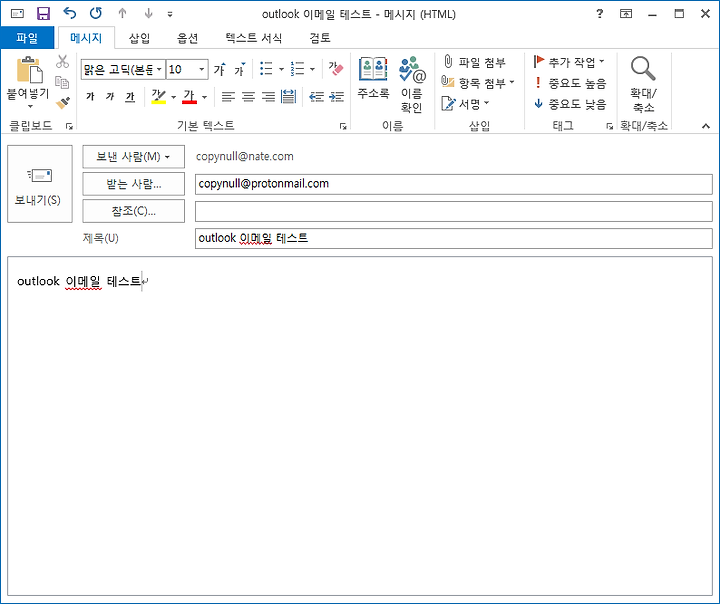Screen dimensions: 720x604
Task: Click the Copy icon
Action: (62, 82)
